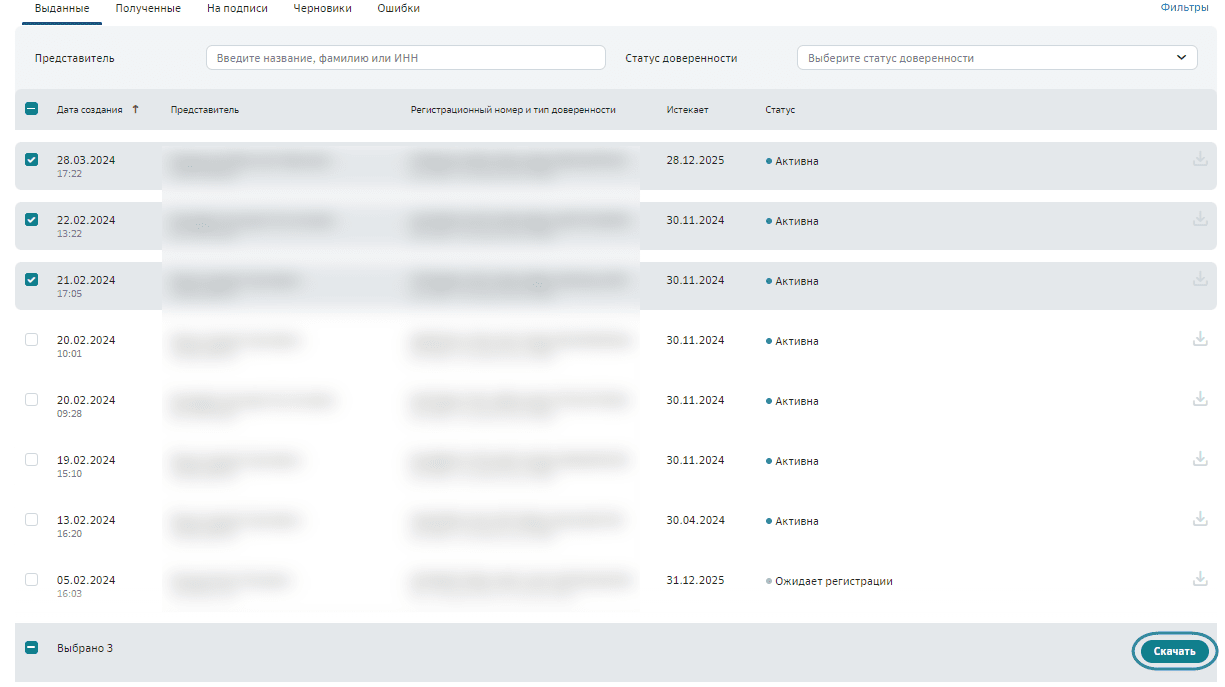Open the Статус доверенности dropdown
1225x687 pixels.
(x=997, y=58)
